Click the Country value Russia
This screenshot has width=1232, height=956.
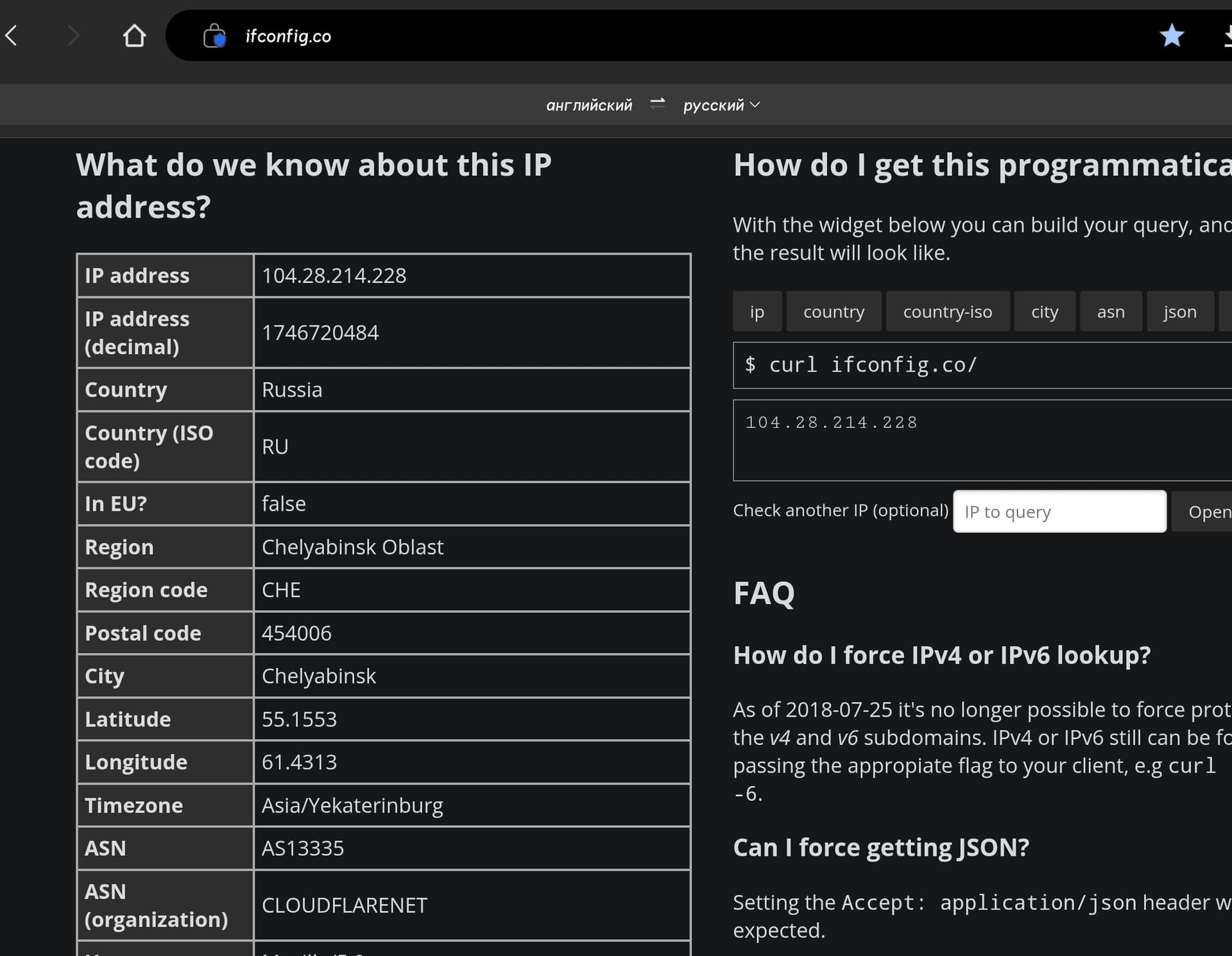292,390
